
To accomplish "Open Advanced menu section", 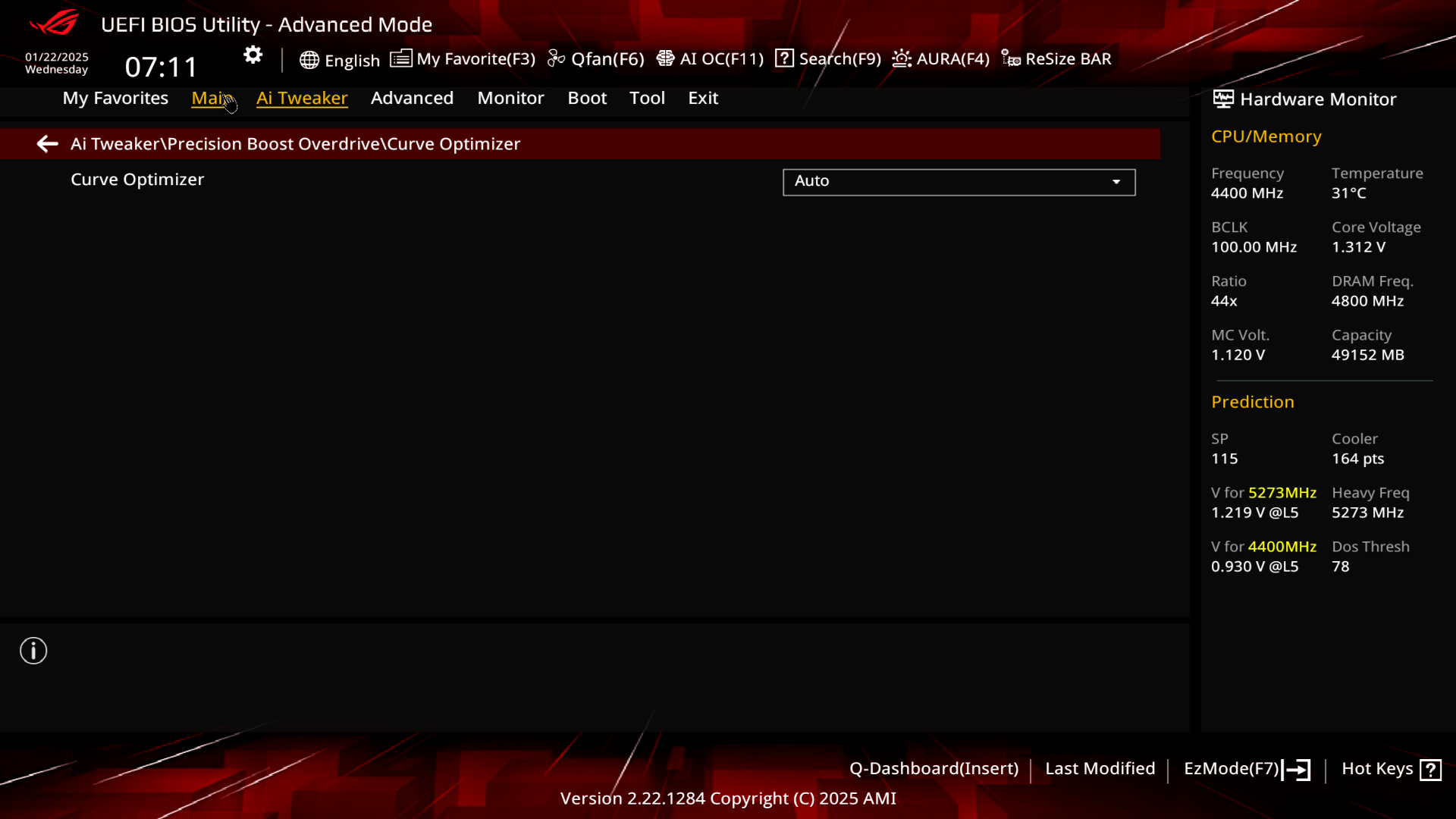I will click(412, 97).
